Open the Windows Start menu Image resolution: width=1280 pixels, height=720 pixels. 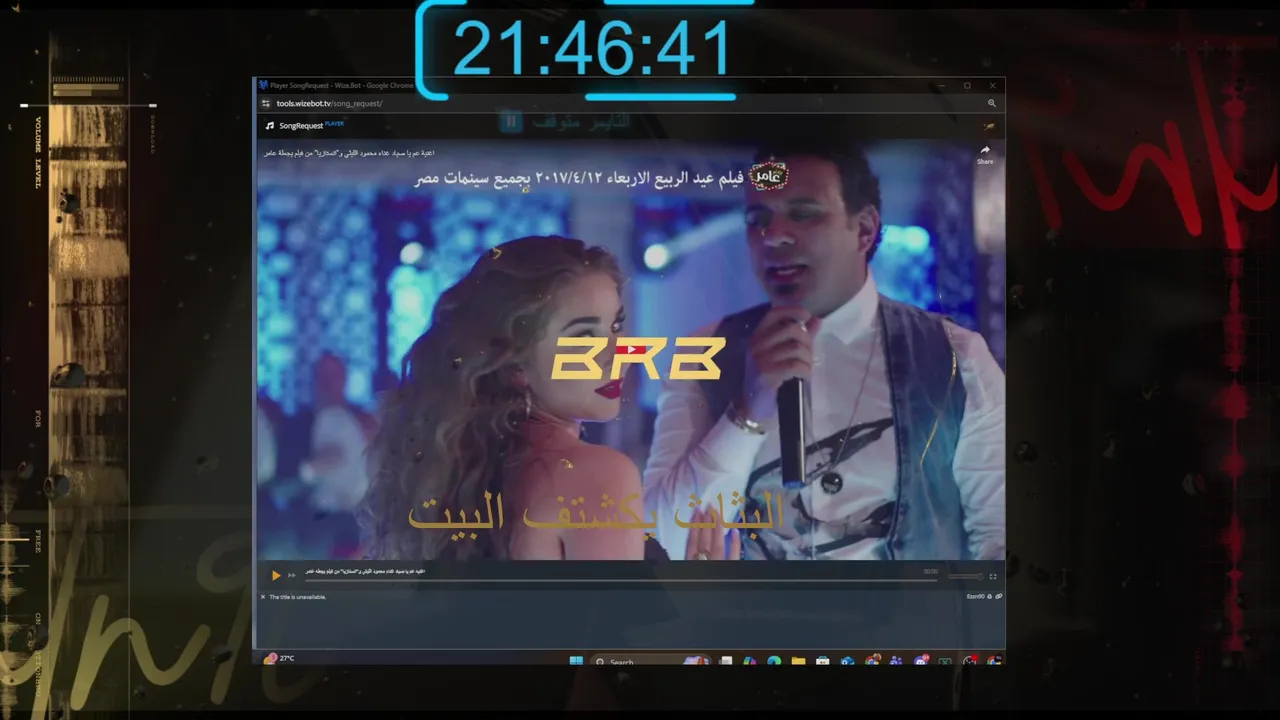coord(576,661)
